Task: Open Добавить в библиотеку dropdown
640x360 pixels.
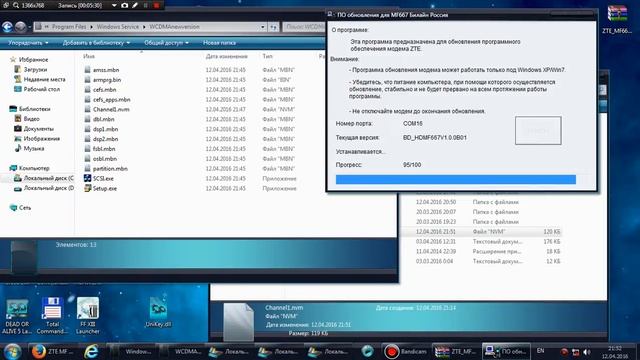Action: pyautogui.click(x=96, y=43)
